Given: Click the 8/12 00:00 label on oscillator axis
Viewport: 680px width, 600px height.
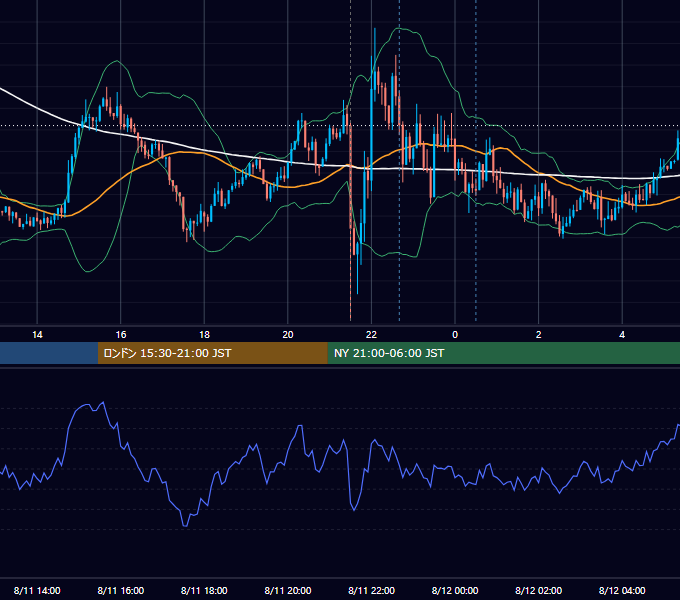Looking at the screenshot, I should (455, 590).
